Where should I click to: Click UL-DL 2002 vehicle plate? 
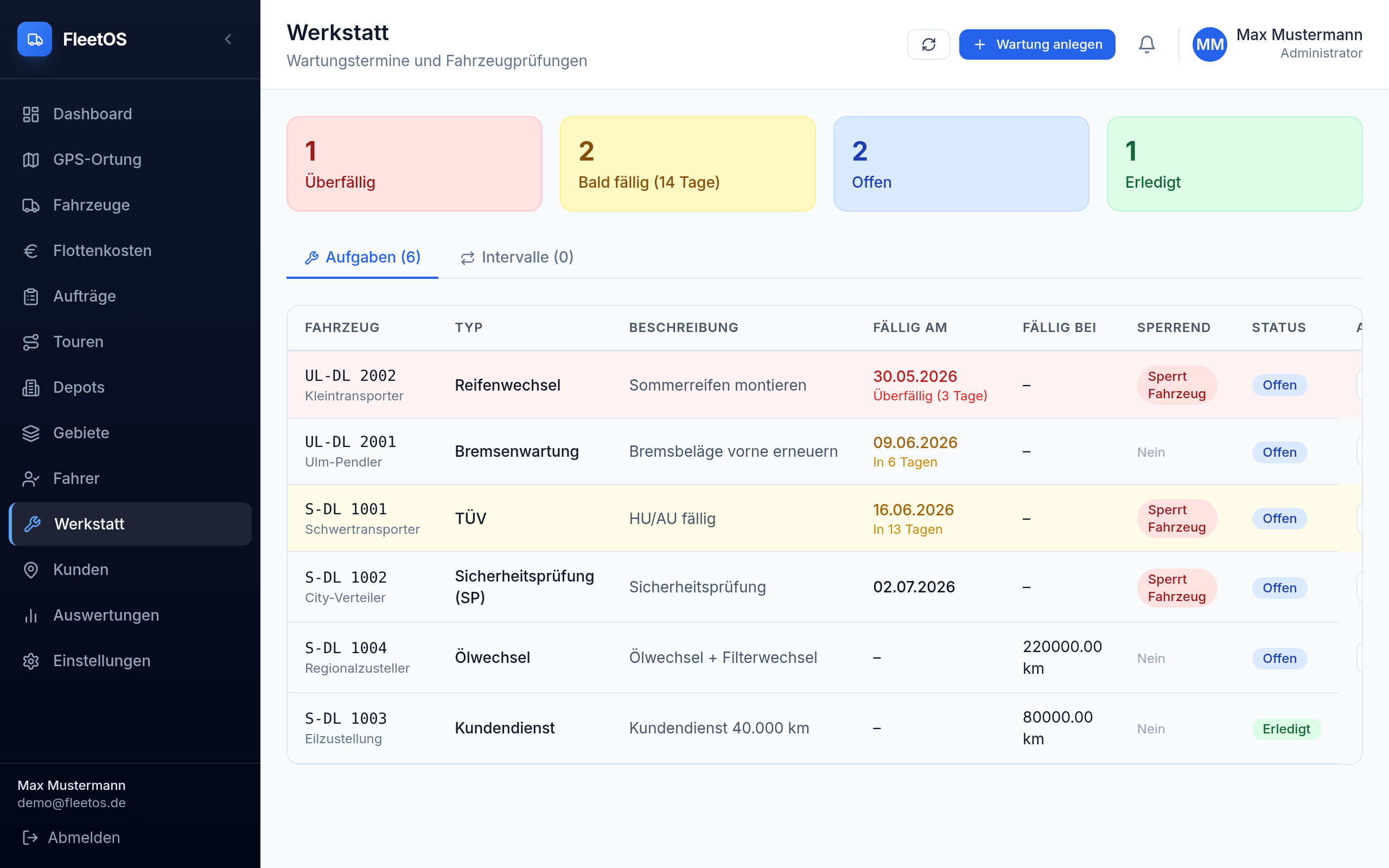350,375
